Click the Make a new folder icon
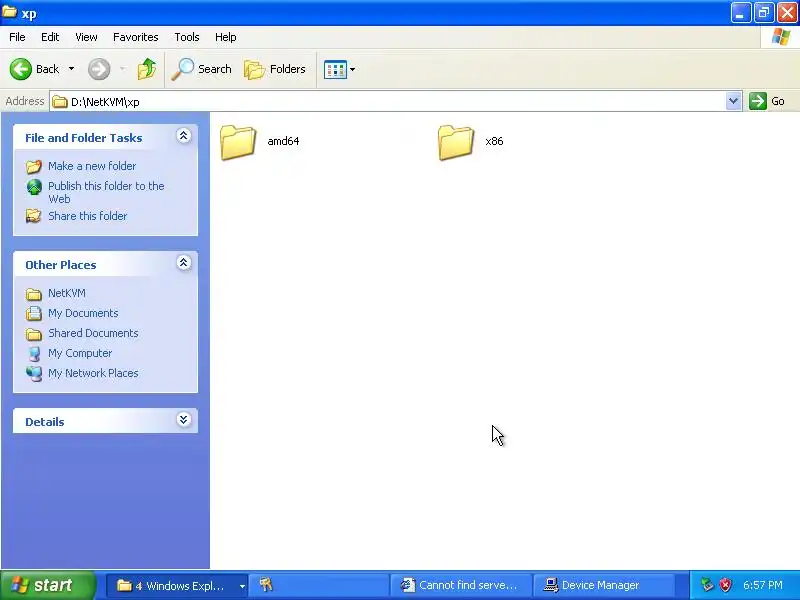The image size is (800, 600). [34, 166]
